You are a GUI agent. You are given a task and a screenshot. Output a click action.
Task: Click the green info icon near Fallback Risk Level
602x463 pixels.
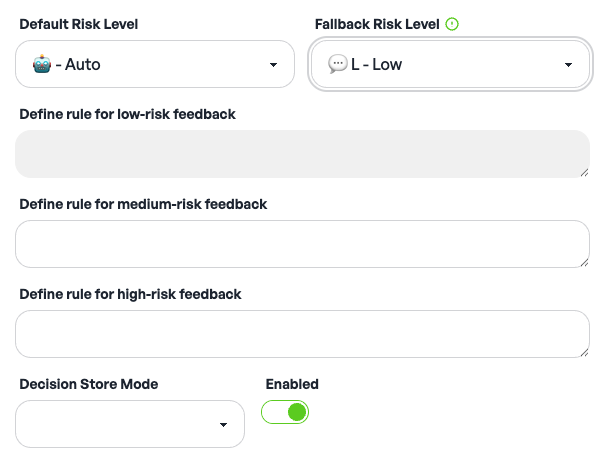click(452, 24)
